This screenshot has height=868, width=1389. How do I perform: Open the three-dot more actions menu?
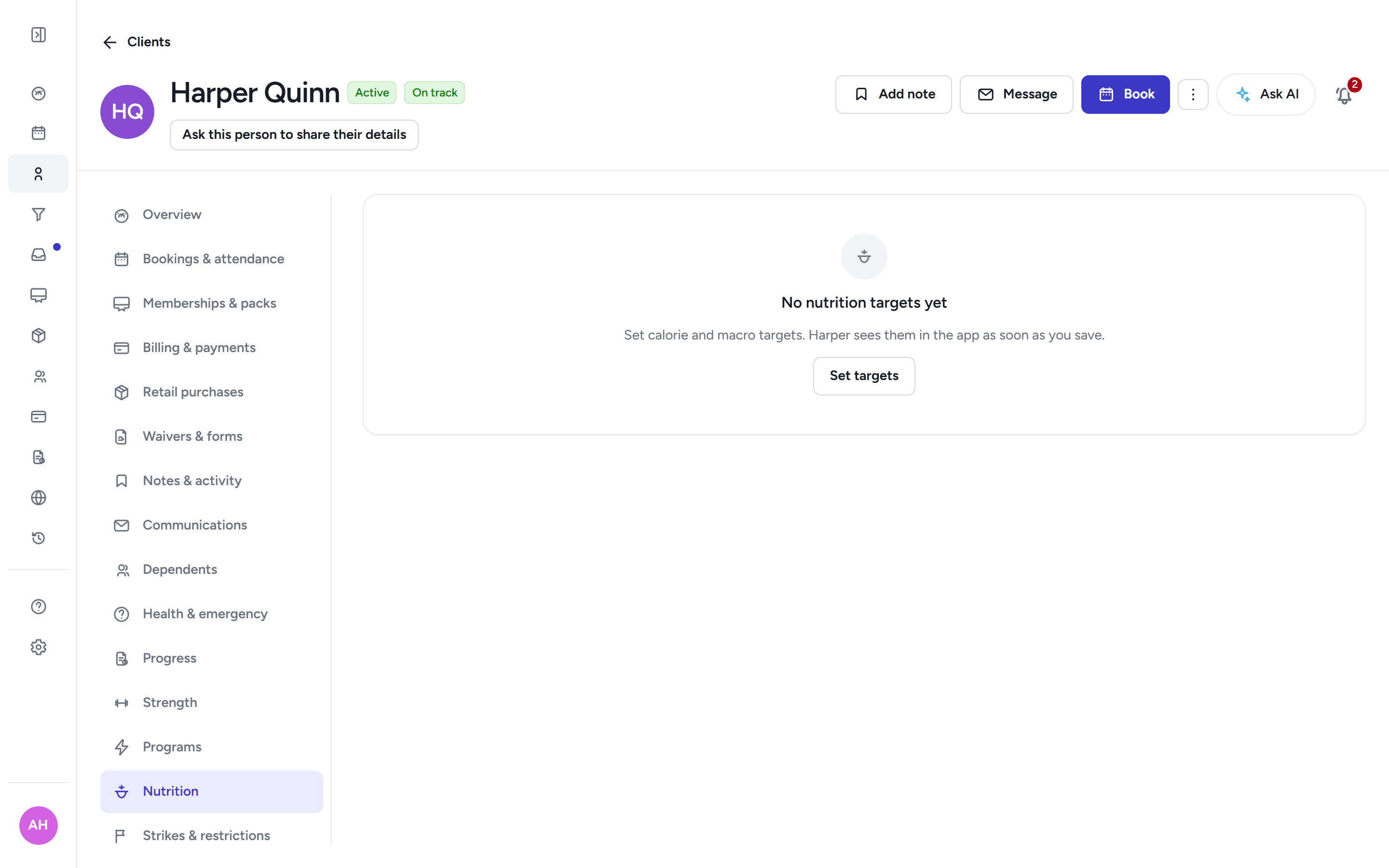[1193, 94]
